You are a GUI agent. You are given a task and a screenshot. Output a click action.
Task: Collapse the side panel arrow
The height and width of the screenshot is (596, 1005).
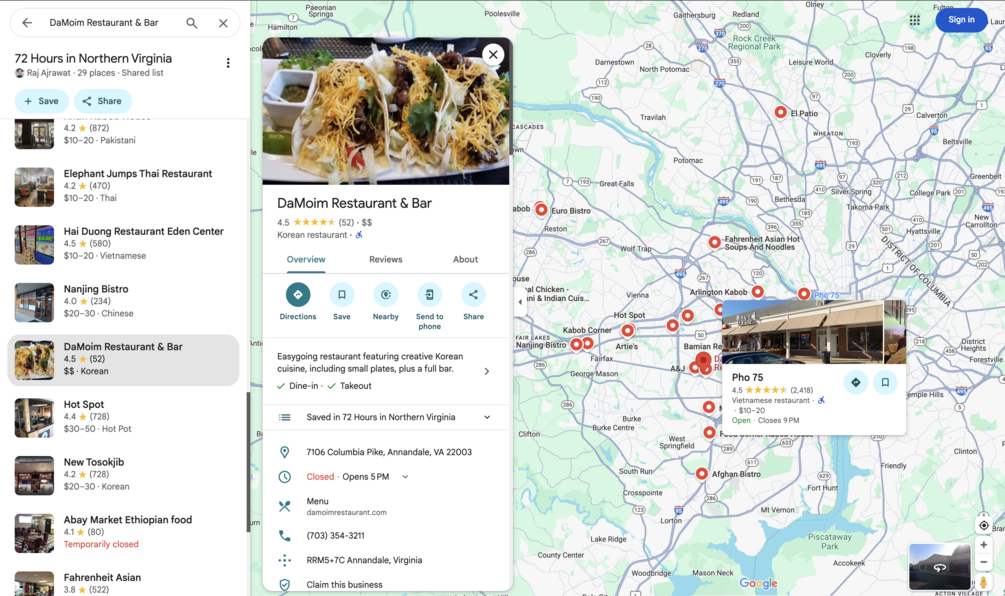(520, 302)
